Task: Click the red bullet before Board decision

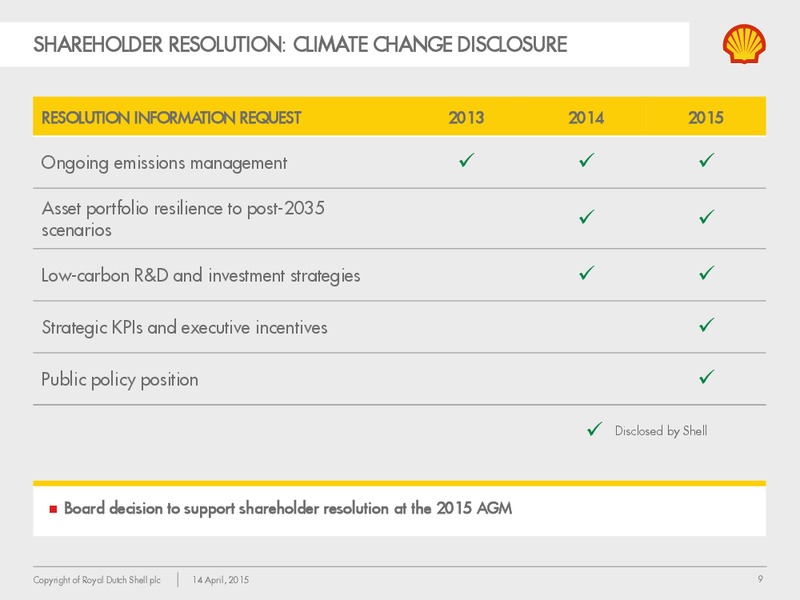Action: [53, 509]
